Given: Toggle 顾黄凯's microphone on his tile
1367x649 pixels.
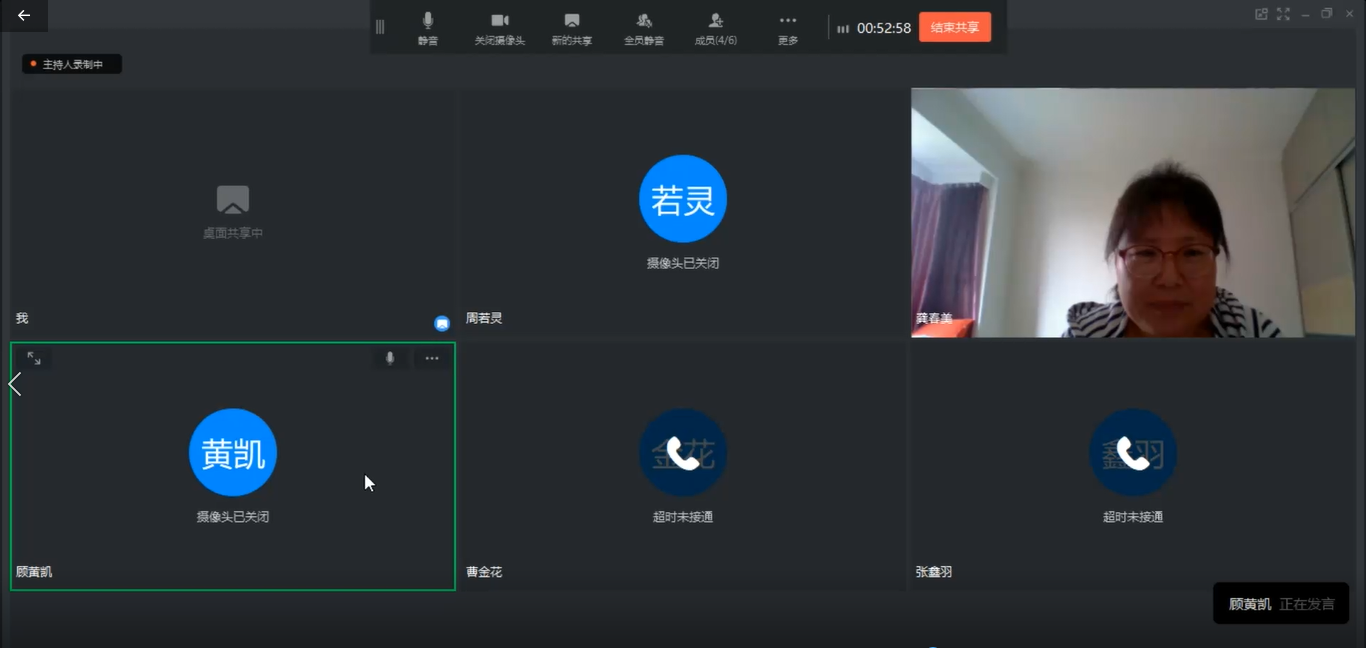Looking at the screenshot, I should 390,358.
